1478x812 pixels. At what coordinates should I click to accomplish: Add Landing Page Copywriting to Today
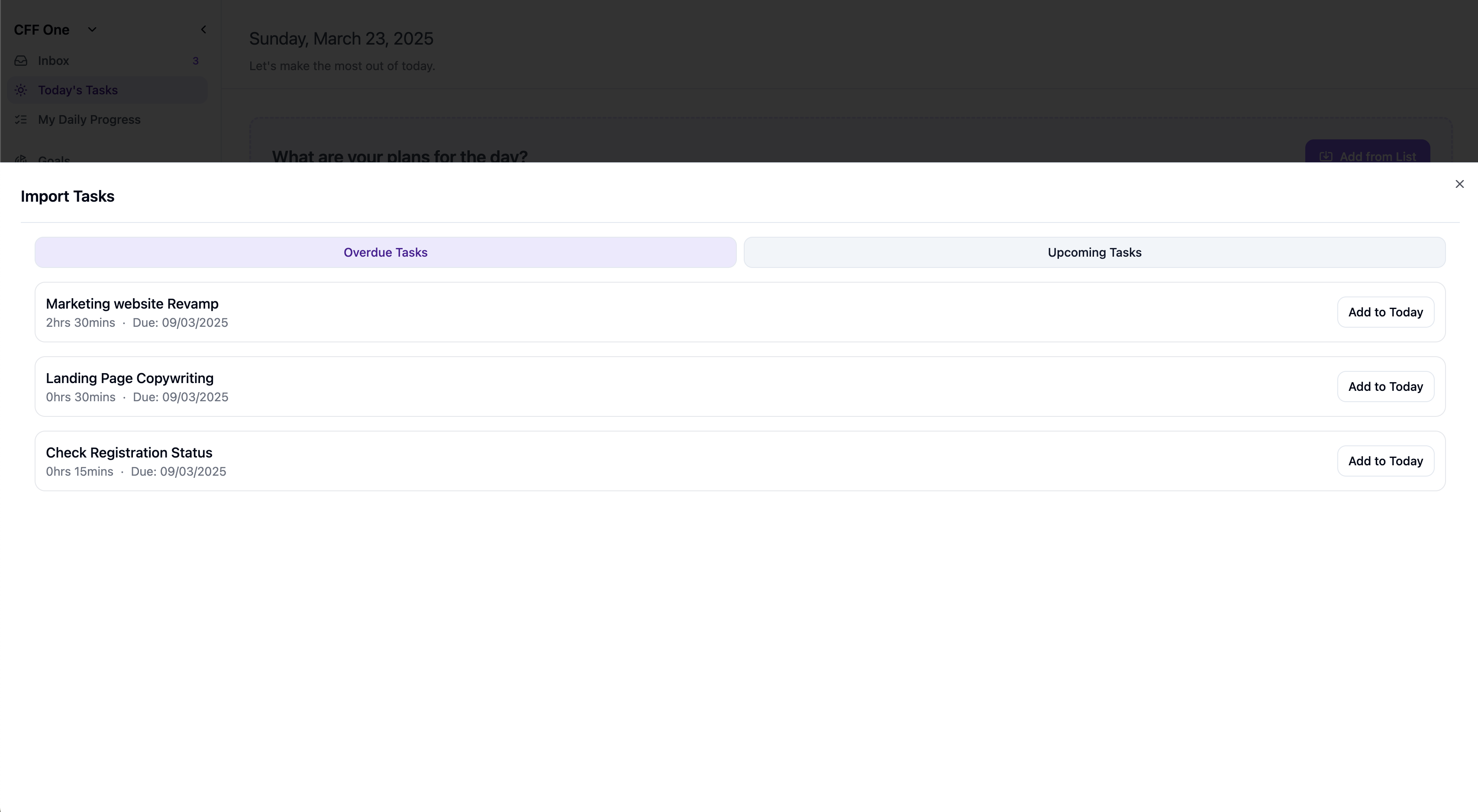(1385, 387)
